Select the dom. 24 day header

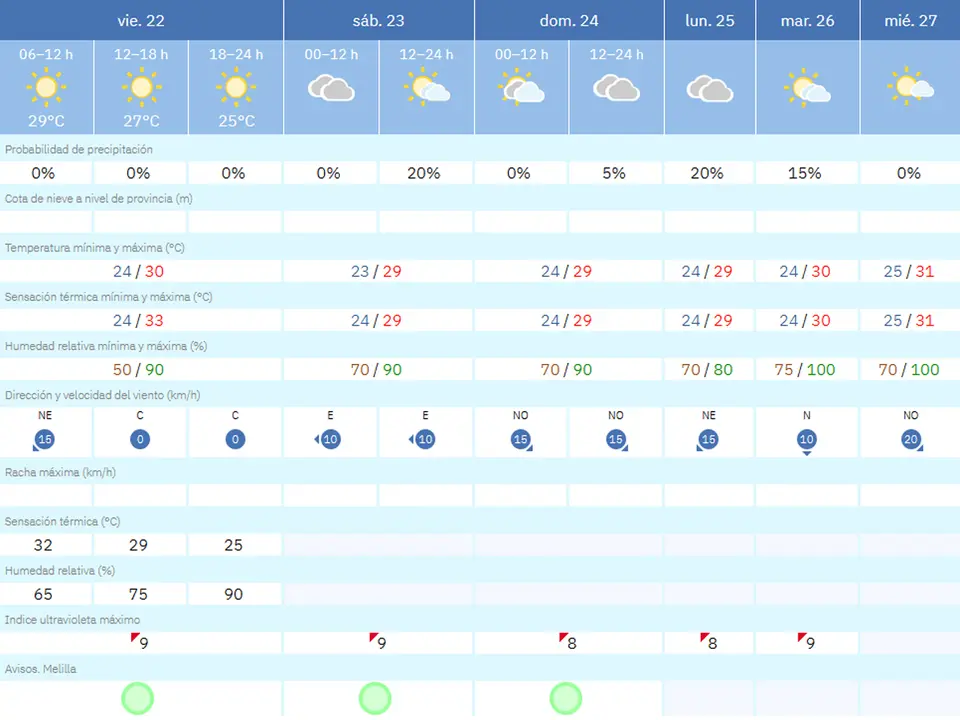point(569,20)
